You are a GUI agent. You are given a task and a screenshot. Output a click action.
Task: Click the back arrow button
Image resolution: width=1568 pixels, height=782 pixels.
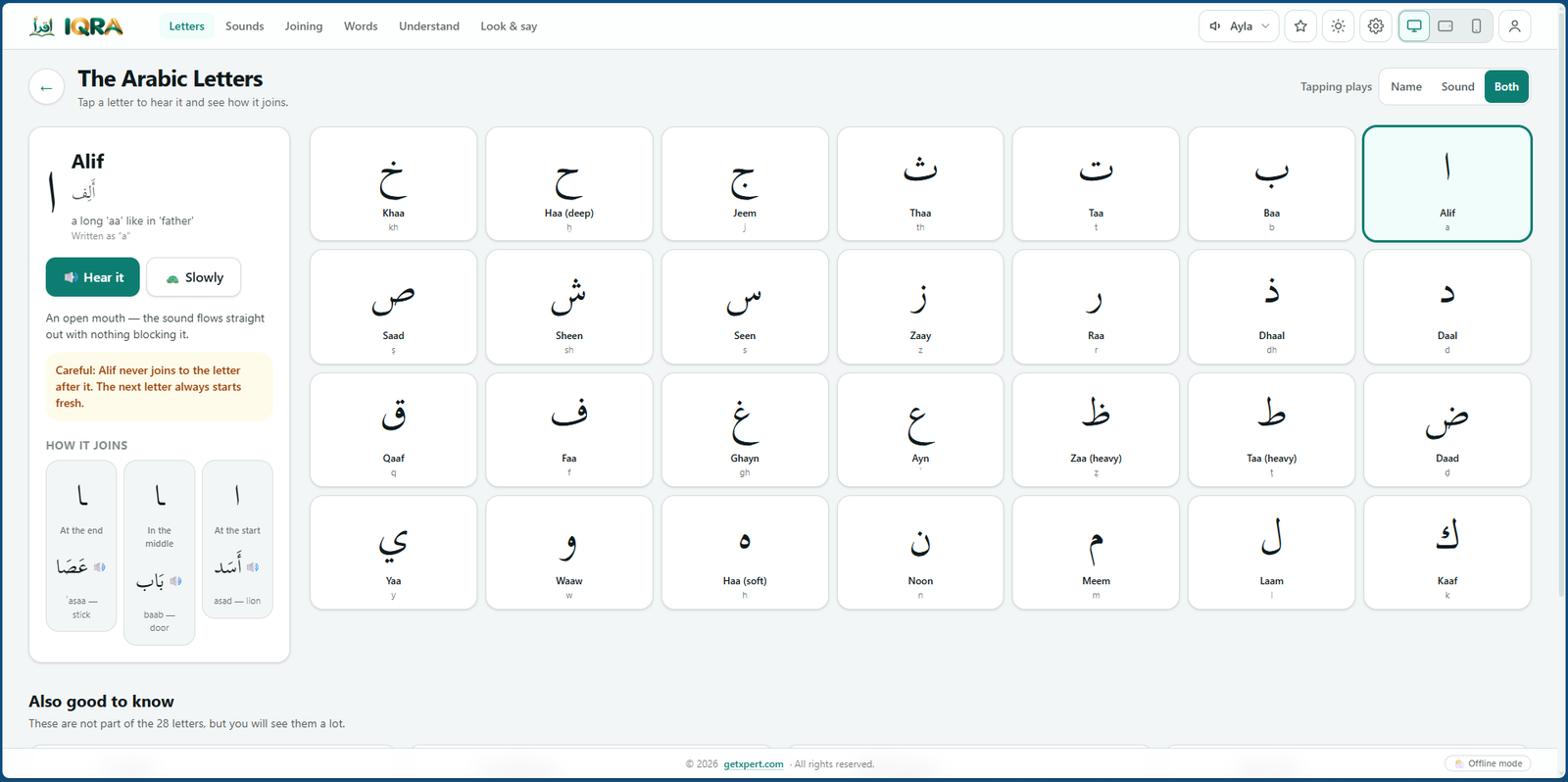point(46,87)
